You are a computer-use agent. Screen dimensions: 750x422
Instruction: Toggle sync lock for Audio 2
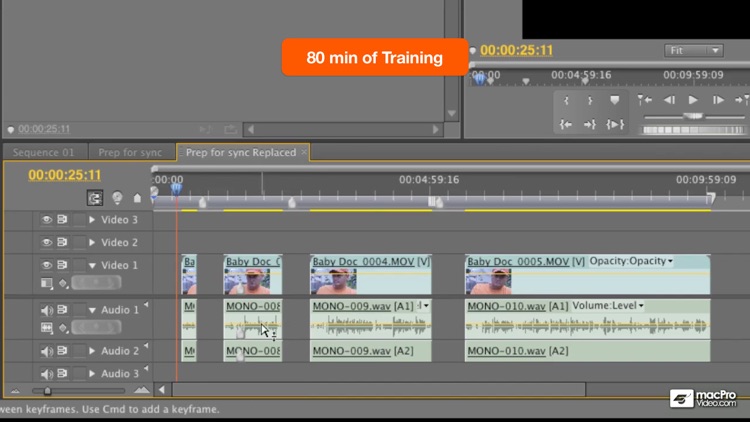pos(62,351)
